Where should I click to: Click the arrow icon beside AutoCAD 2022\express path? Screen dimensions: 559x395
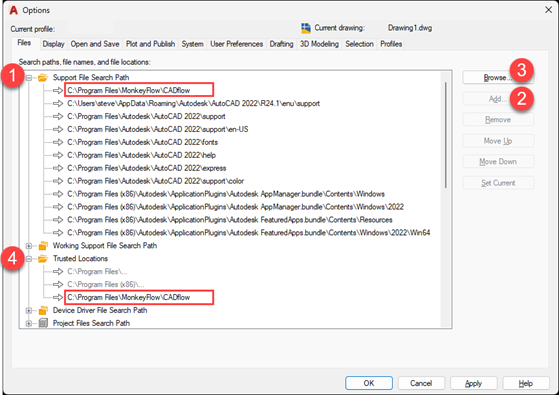click(x=58, y=168)
